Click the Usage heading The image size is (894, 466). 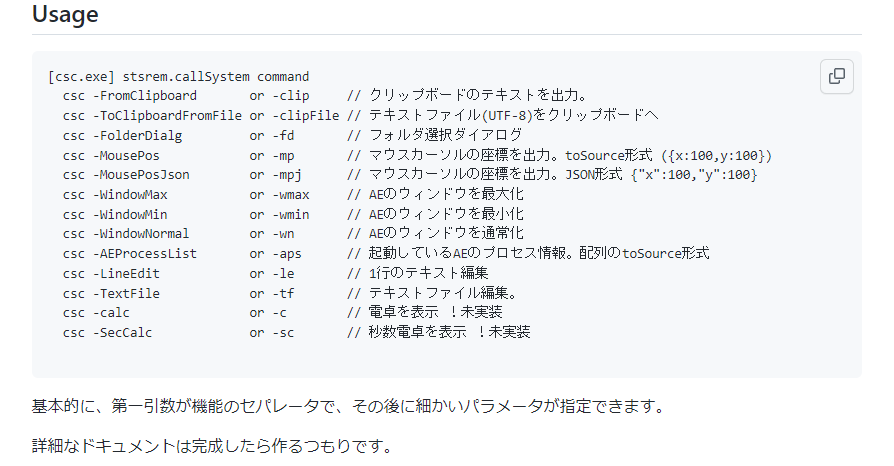(x=65, y=14)
